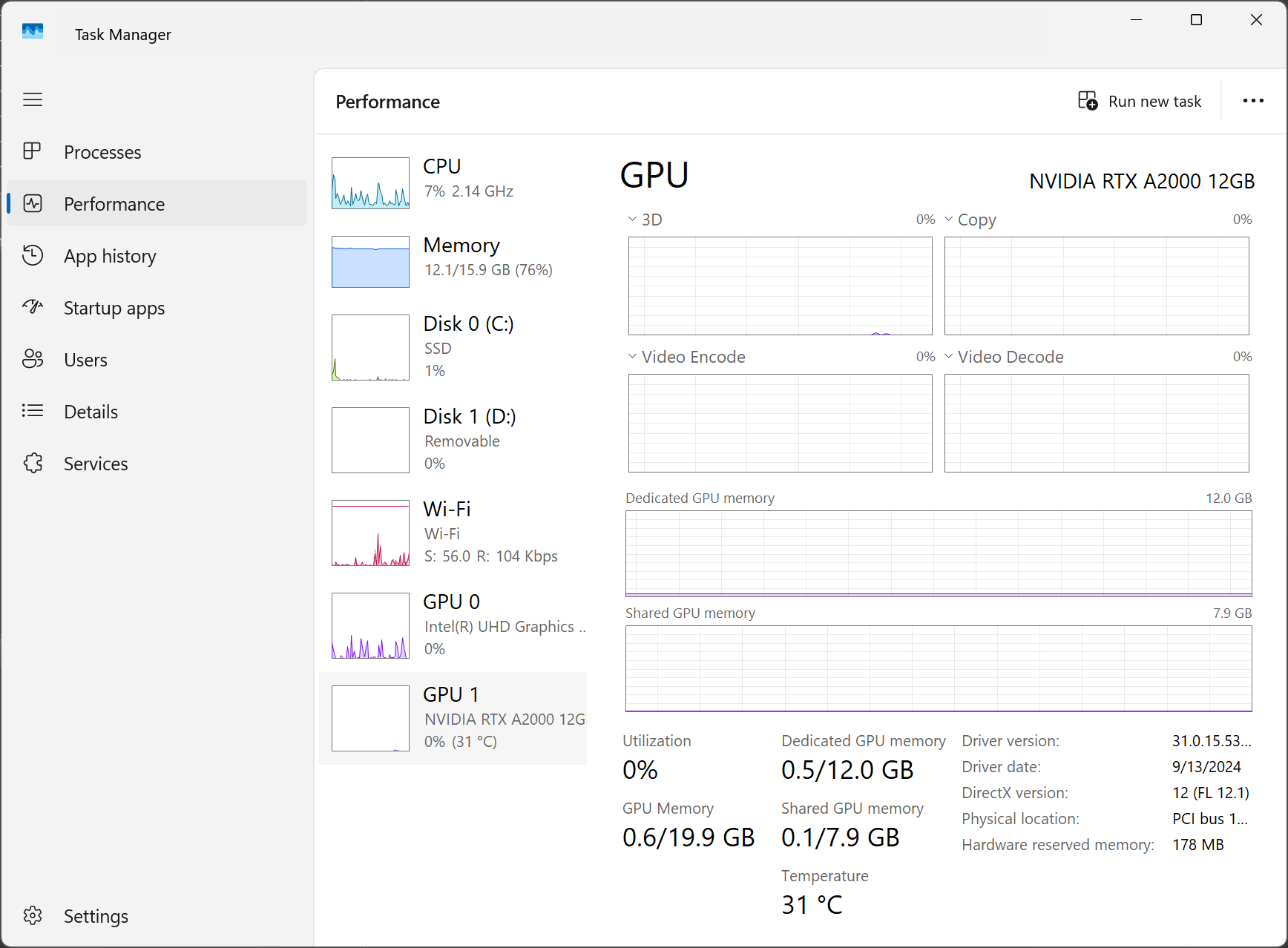
Task: Click the Video Encode graph
Action: [781, 424]
